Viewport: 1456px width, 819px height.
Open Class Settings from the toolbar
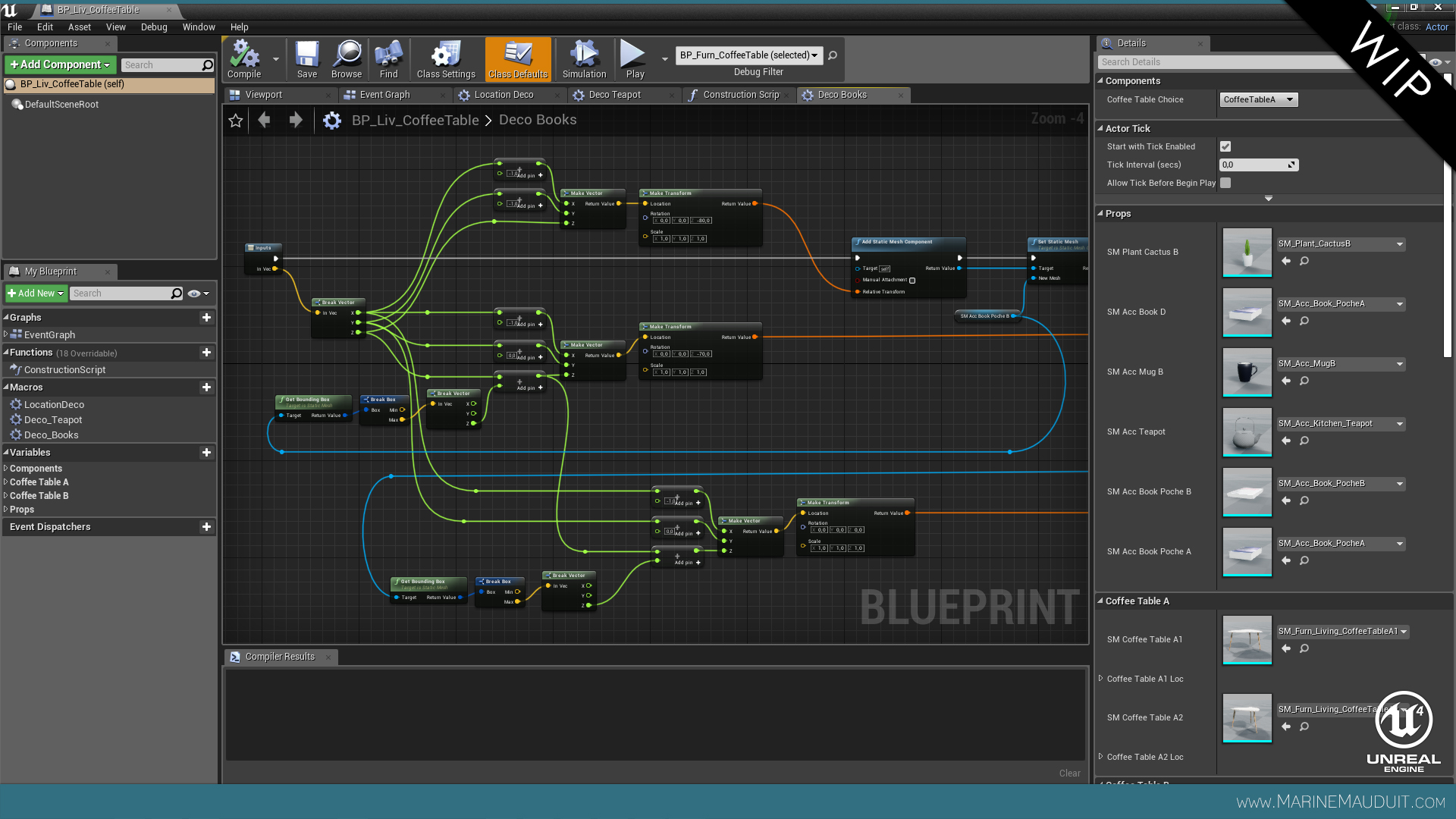tap(446, 59)
